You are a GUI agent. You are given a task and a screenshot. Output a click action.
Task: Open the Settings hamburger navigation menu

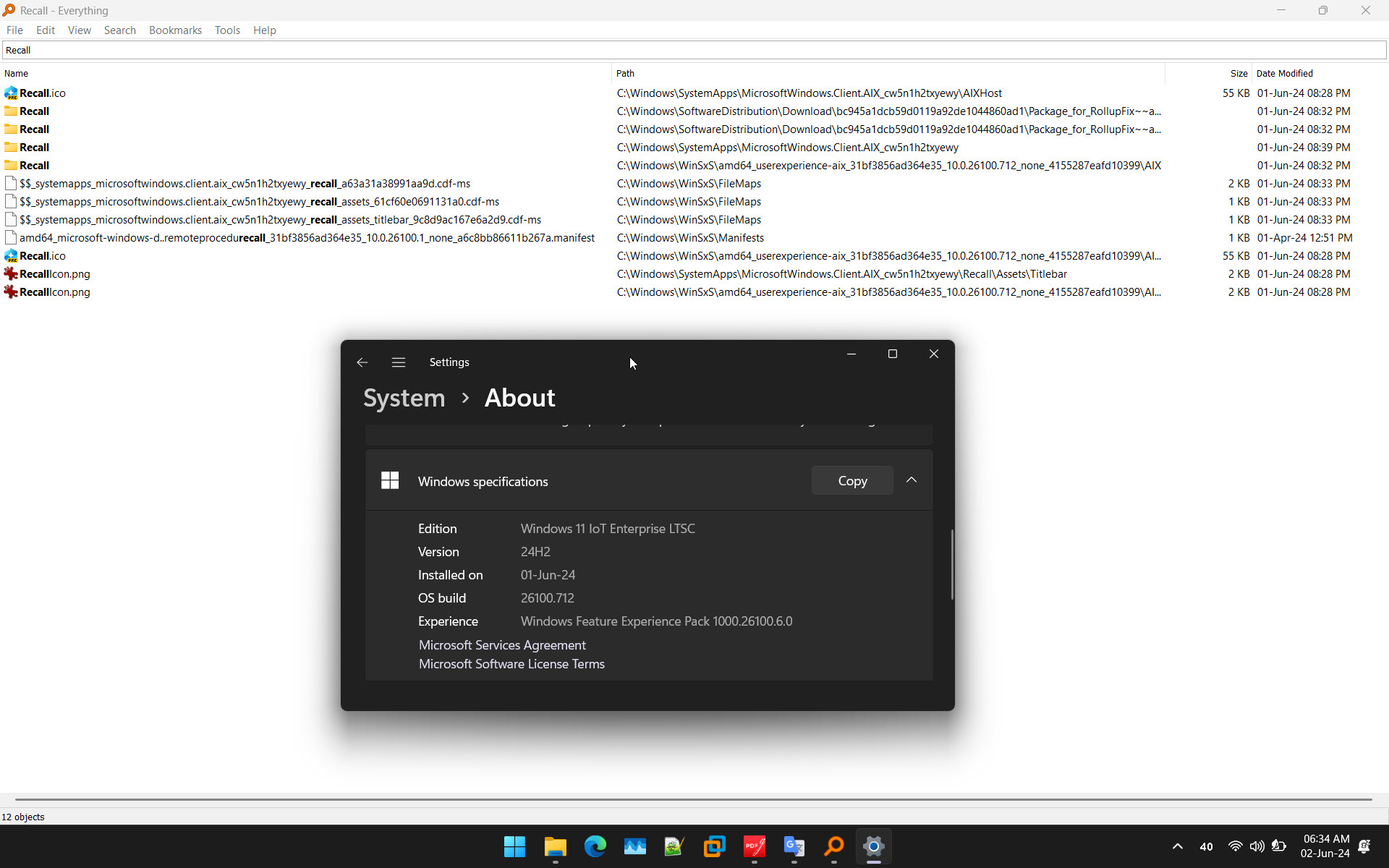399,362
